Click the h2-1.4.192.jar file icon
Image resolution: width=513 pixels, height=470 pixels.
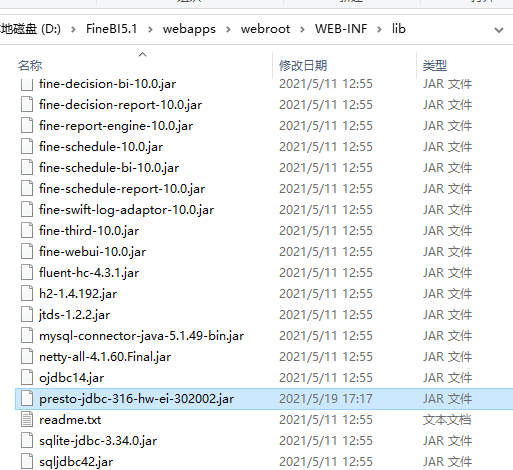coord(27,294)
